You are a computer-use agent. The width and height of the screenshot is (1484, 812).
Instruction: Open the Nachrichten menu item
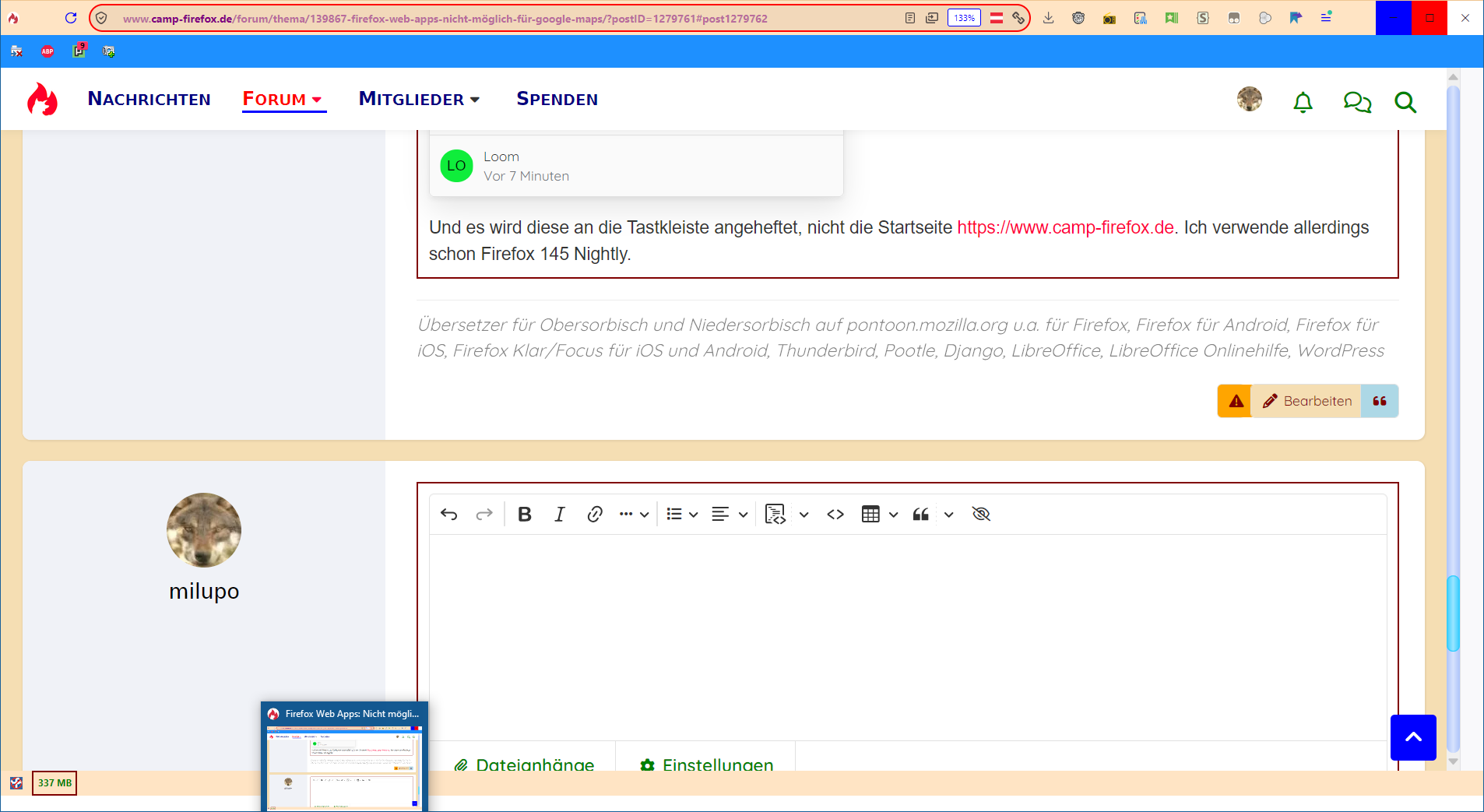click(x=149, y=99)
